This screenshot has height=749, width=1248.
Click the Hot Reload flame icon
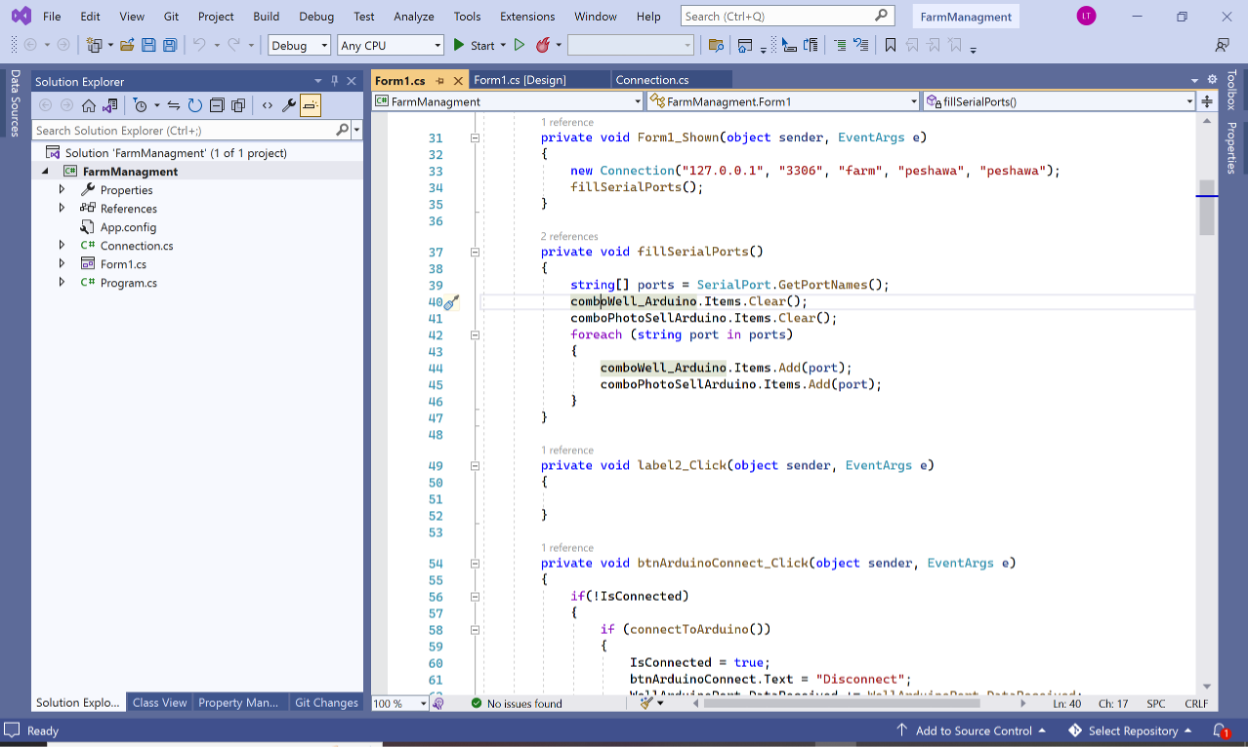point(543,45)
